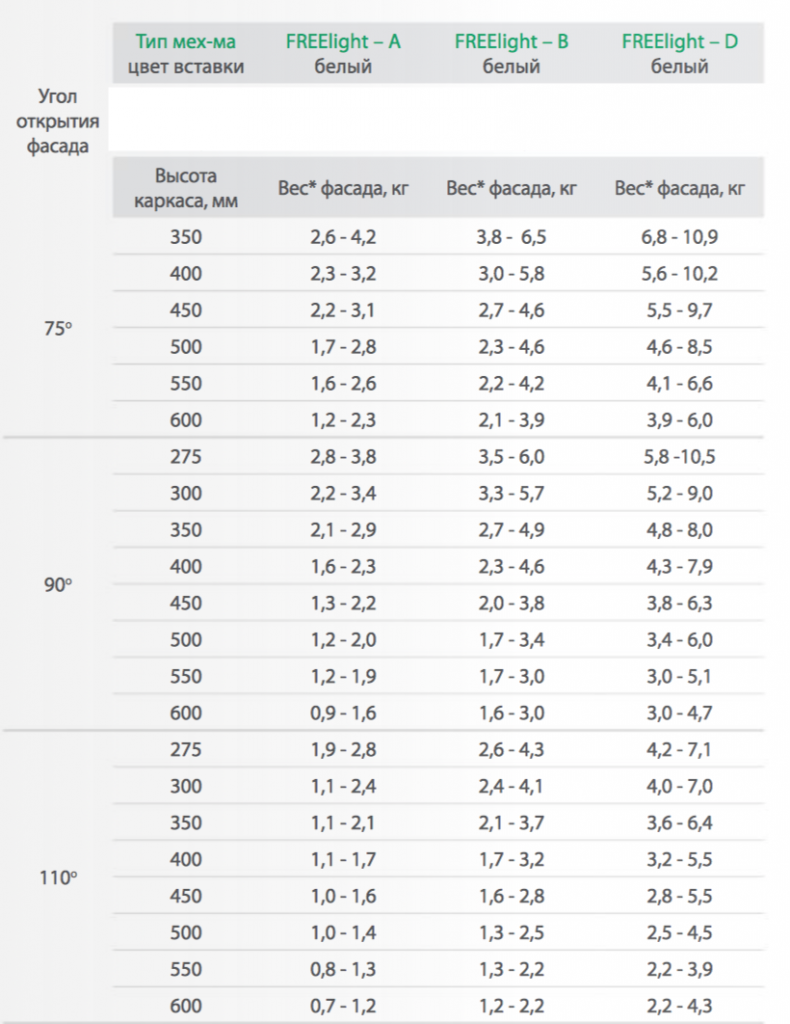Click the value 2,0 - 3,8 cell
Viewport: 790px width, 1024px height.
tap(511, 603)
